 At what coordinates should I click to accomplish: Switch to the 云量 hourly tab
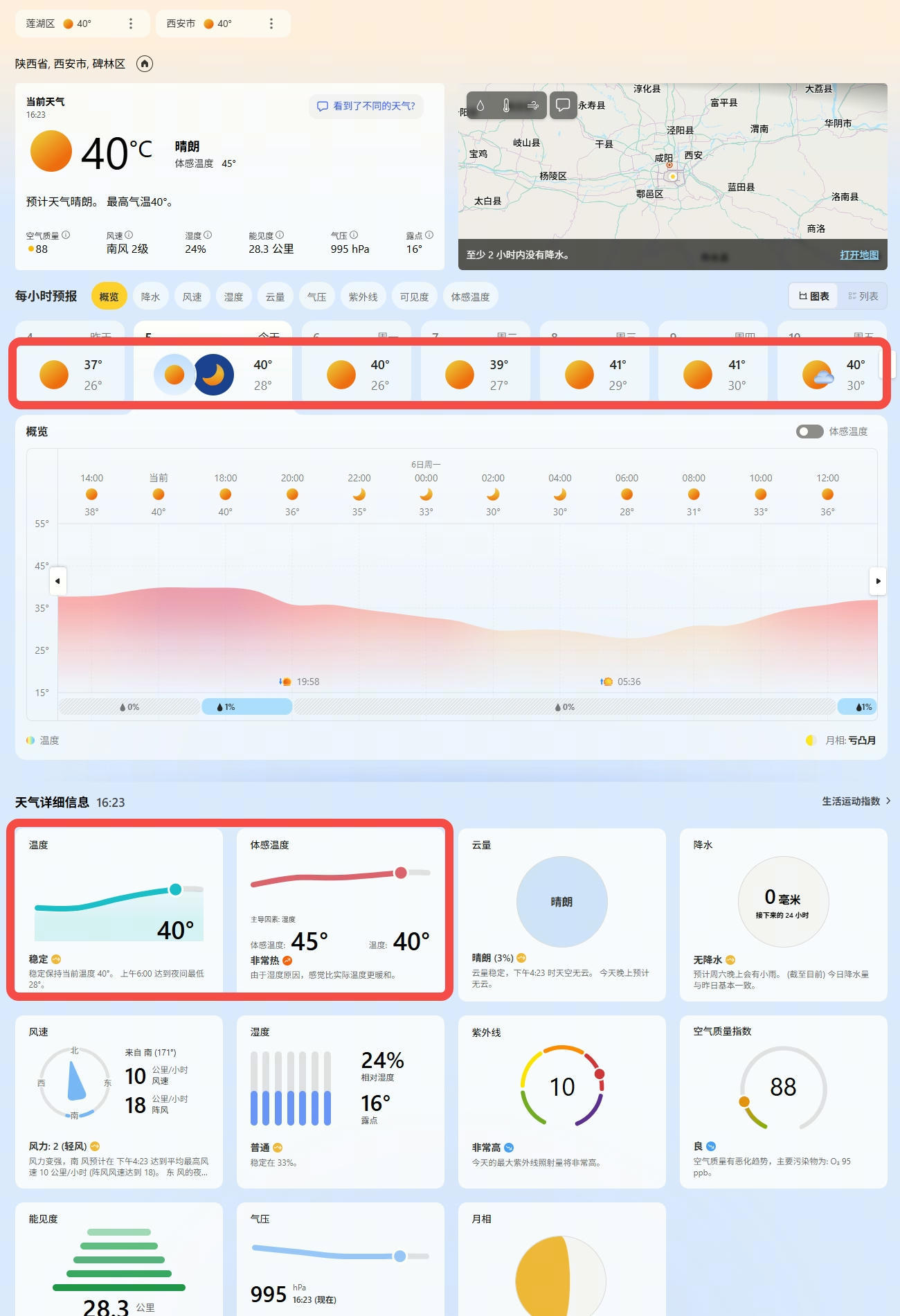275,296
